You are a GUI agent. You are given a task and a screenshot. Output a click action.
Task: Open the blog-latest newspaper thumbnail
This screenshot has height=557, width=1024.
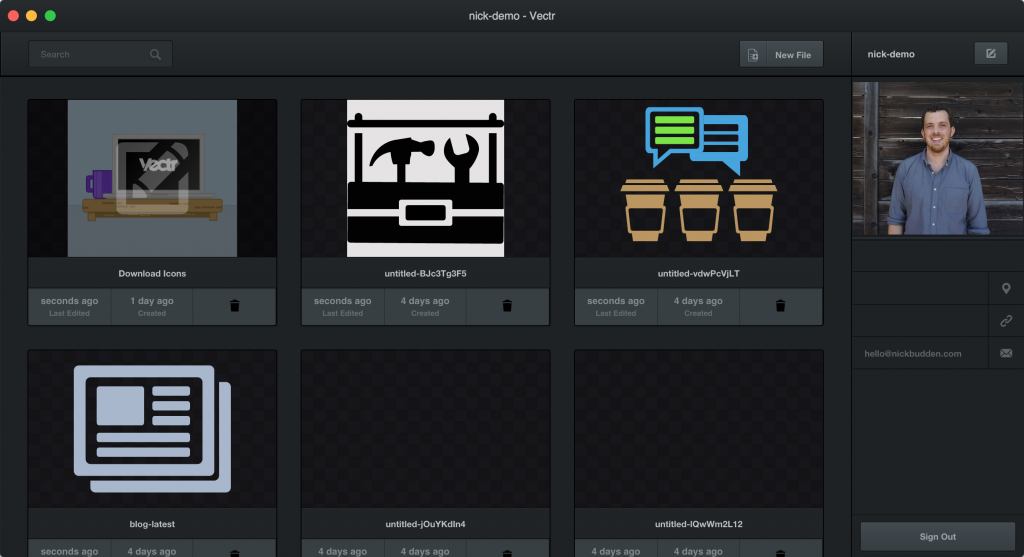tap(152, 428)
